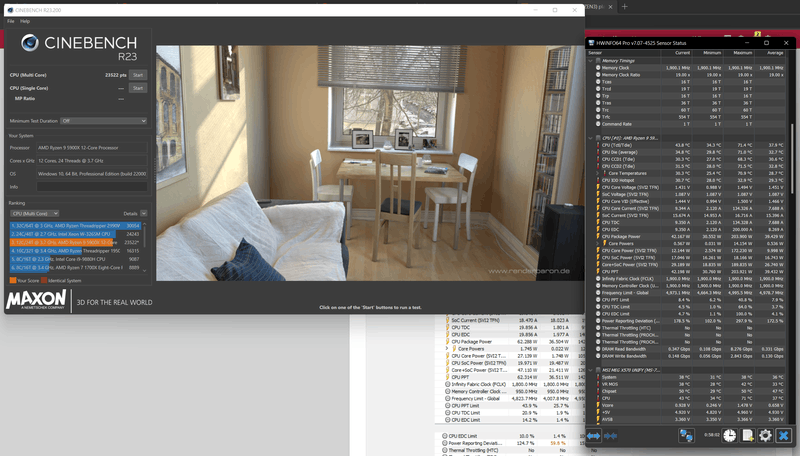
Task: Select ranking row Intel Xeon W-3265M
Action: click(x=75, y=234)
